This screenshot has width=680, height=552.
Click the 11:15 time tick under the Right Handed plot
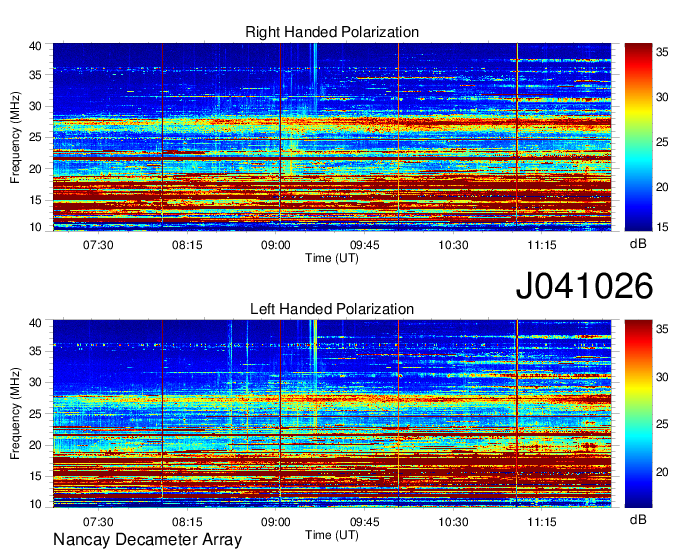(542, 245)
